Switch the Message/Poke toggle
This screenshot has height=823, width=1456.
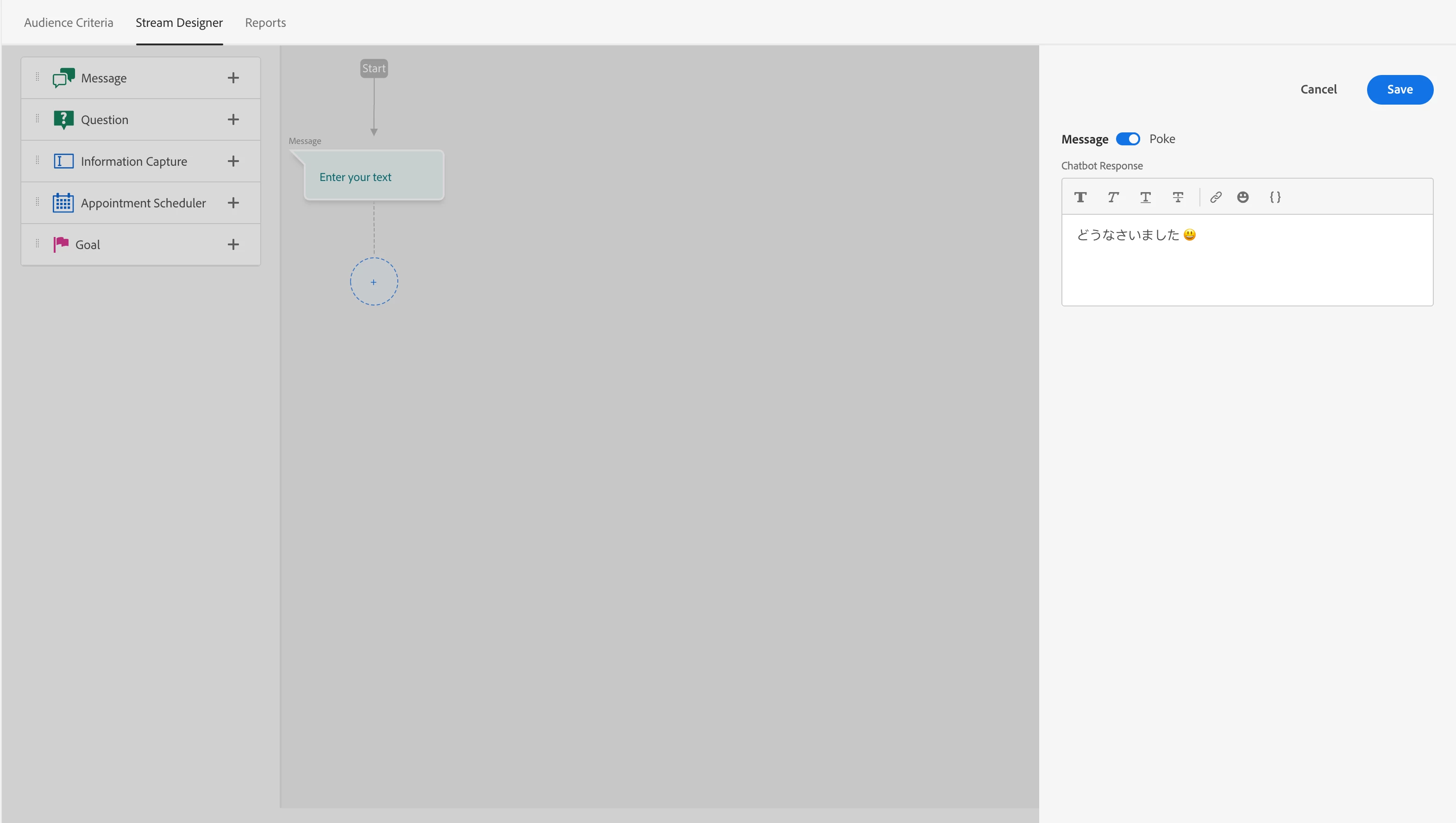1128,139
